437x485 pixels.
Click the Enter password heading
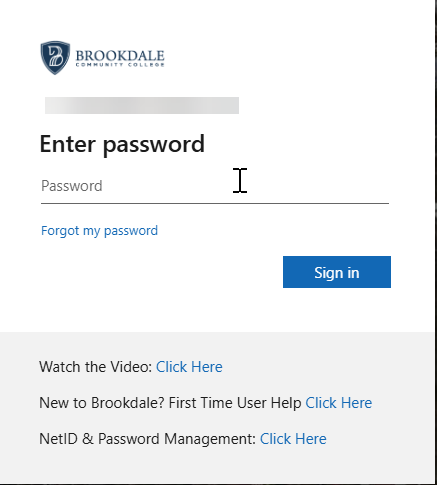pyautogui.click(x=122, y=144)
